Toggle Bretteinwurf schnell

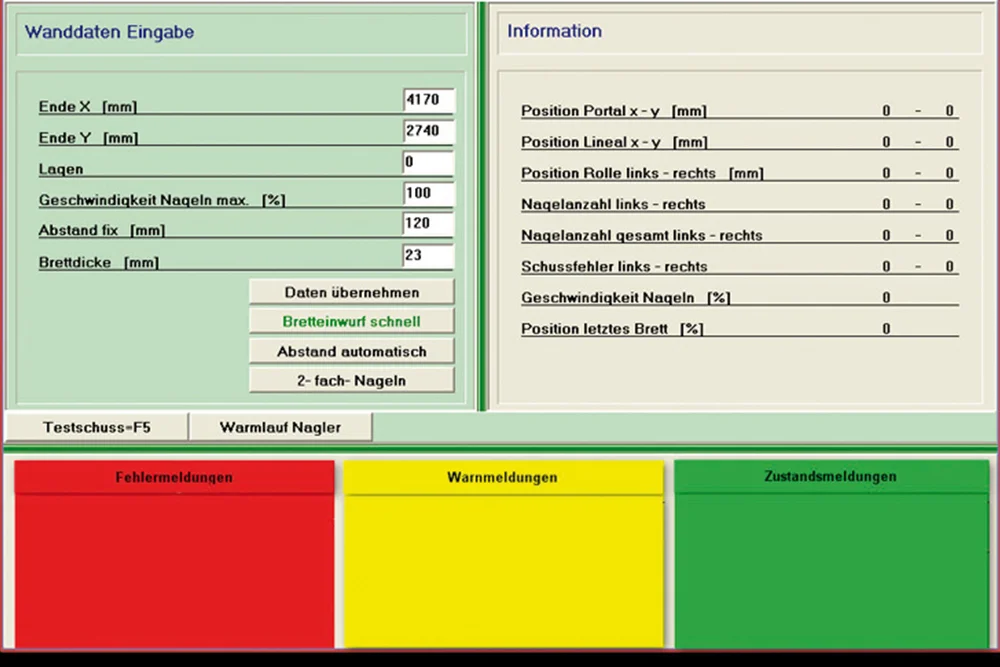pos(351,321)
